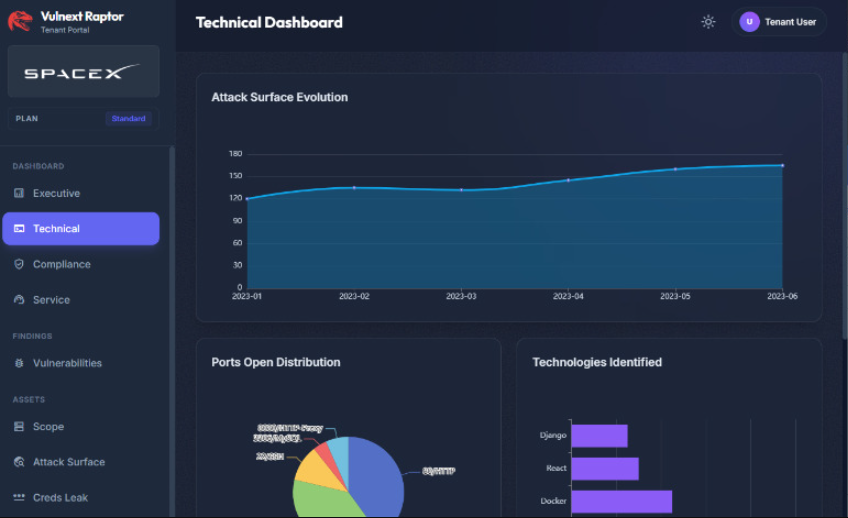Image resolution: width=848 pixels, height=518 pixels.
Task: Click the Docker axis label
Action: pos(553,501)
